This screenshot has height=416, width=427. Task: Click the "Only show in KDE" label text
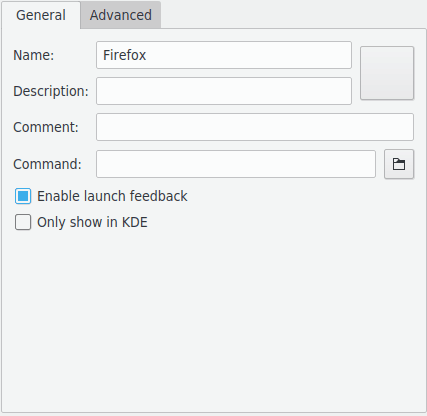click(x=92, y=222)
